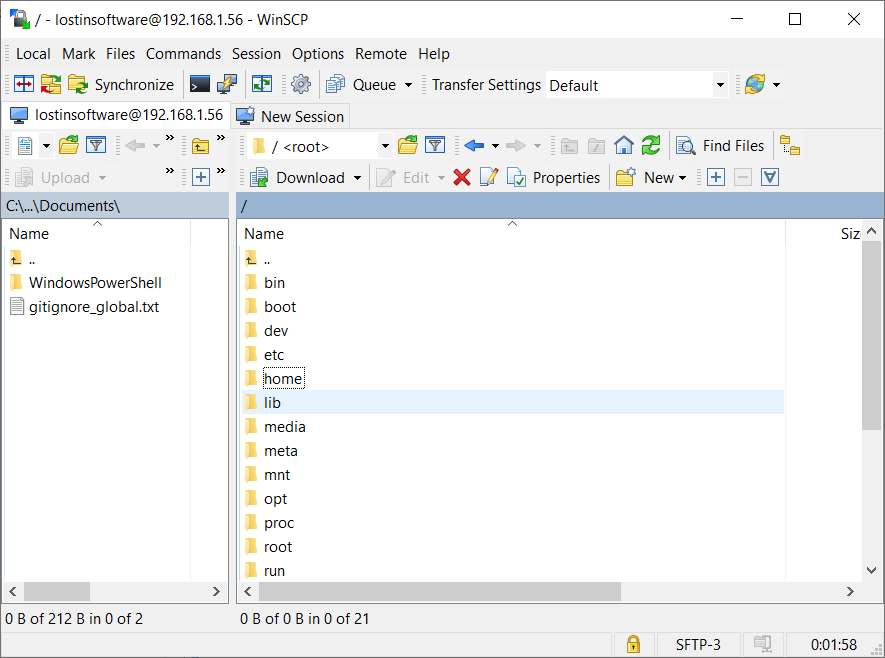
Task: Open the Remote menu
Action: pyautogui.click(x=381, y=54)
